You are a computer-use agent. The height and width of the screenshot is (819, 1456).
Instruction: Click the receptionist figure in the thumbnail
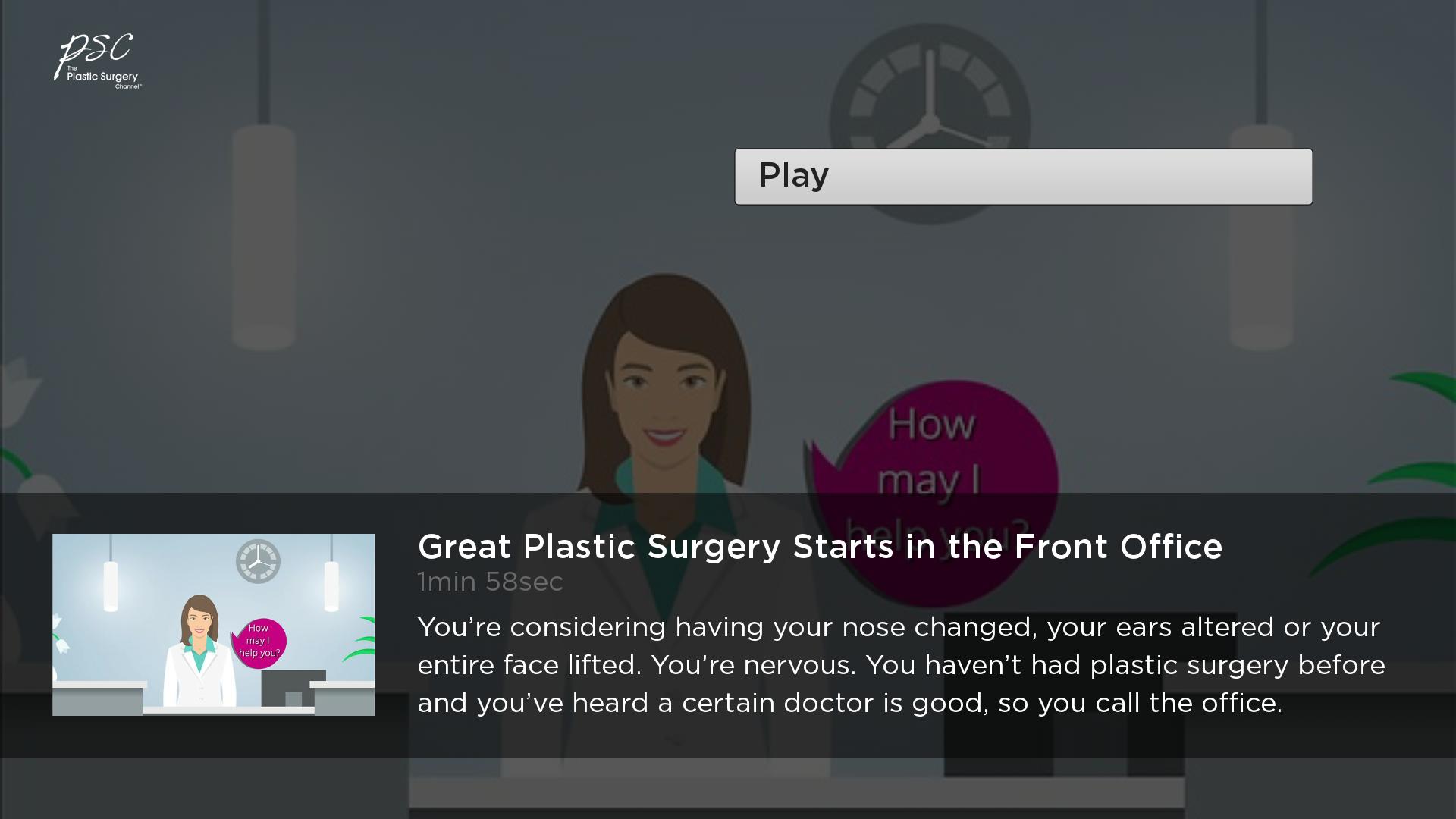[199, 651]
